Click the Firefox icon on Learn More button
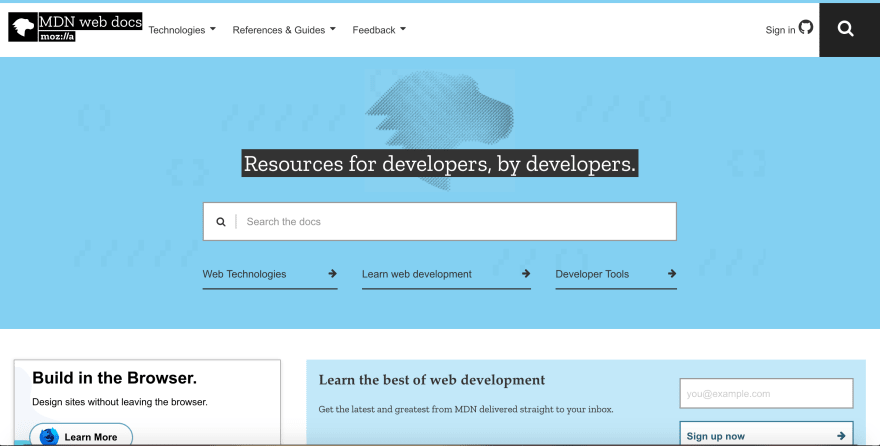This screenshot has height=446, width=880. coord(49,436)
